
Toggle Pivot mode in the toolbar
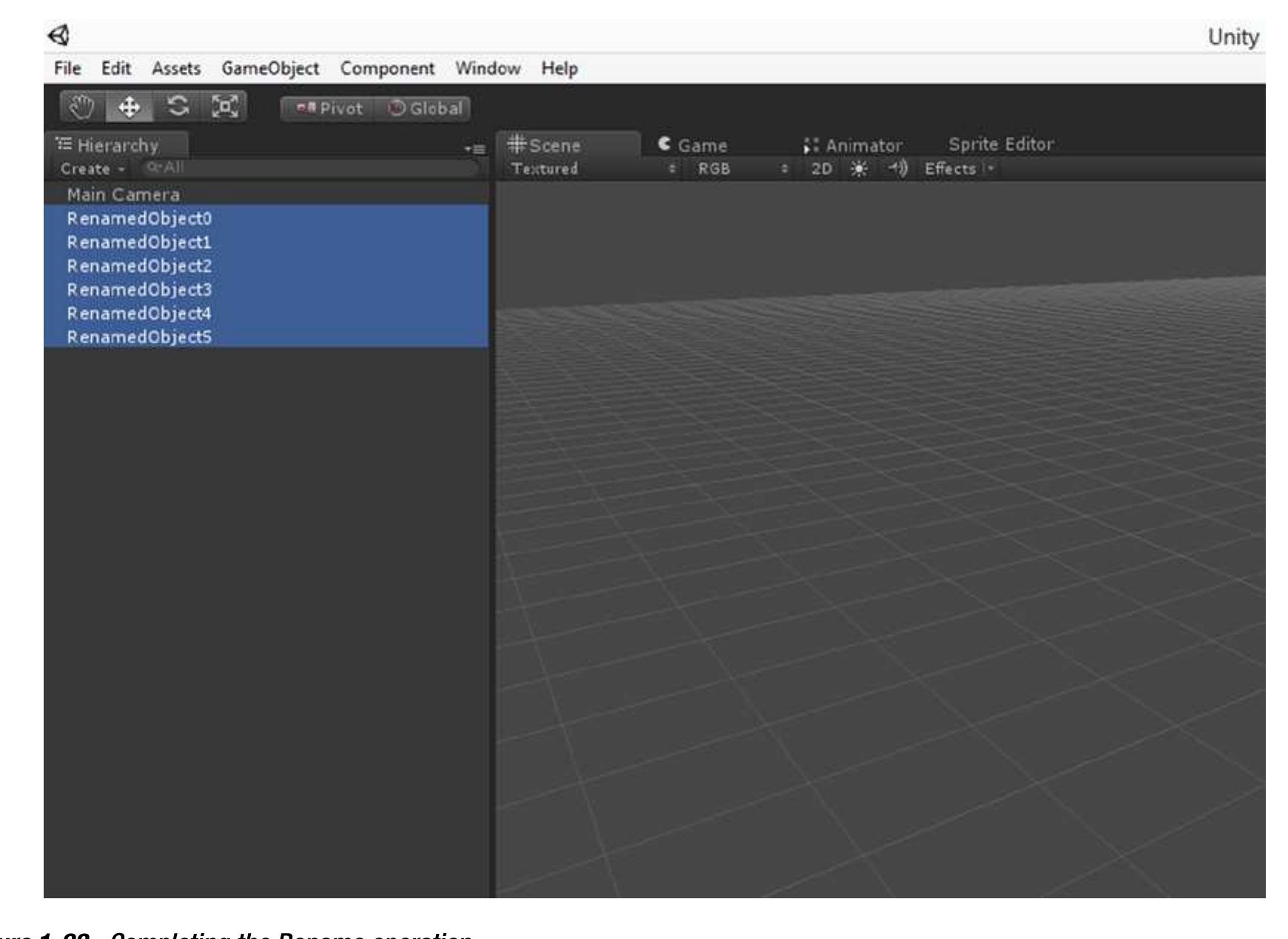pyautogui.click(x=329, y=109)
